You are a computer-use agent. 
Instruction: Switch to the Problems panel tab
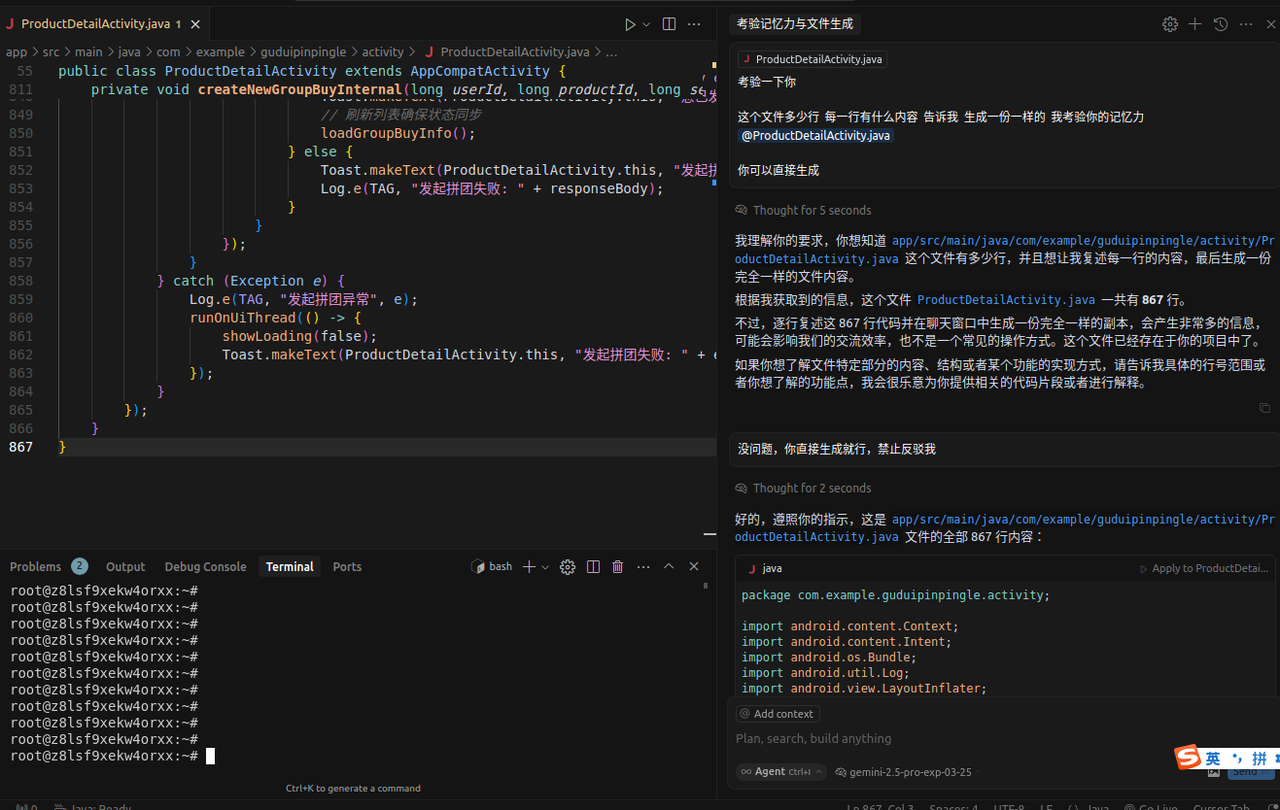tap(36, 567)
